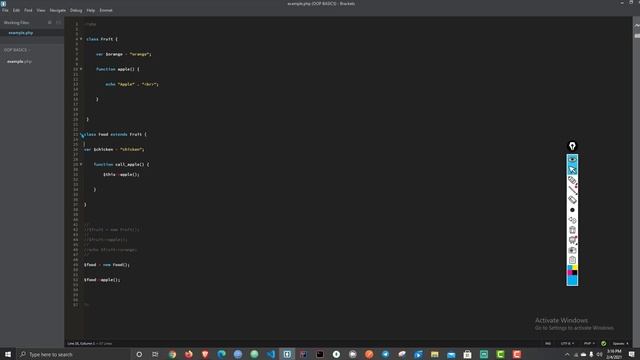Open Firefox from taskbar

189,354
